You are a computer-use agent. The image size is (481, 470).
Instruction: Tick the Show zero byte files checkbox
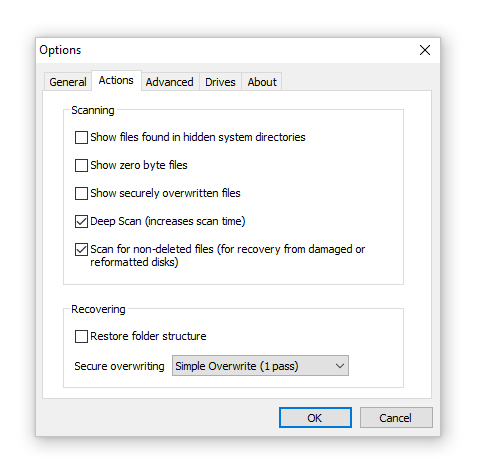(81, 165)
